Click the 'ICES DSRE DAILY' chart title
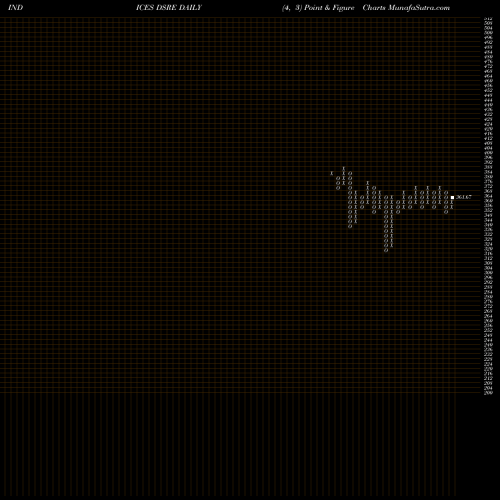The width and height of the screenshot is (500, 500). pos(169,8)
